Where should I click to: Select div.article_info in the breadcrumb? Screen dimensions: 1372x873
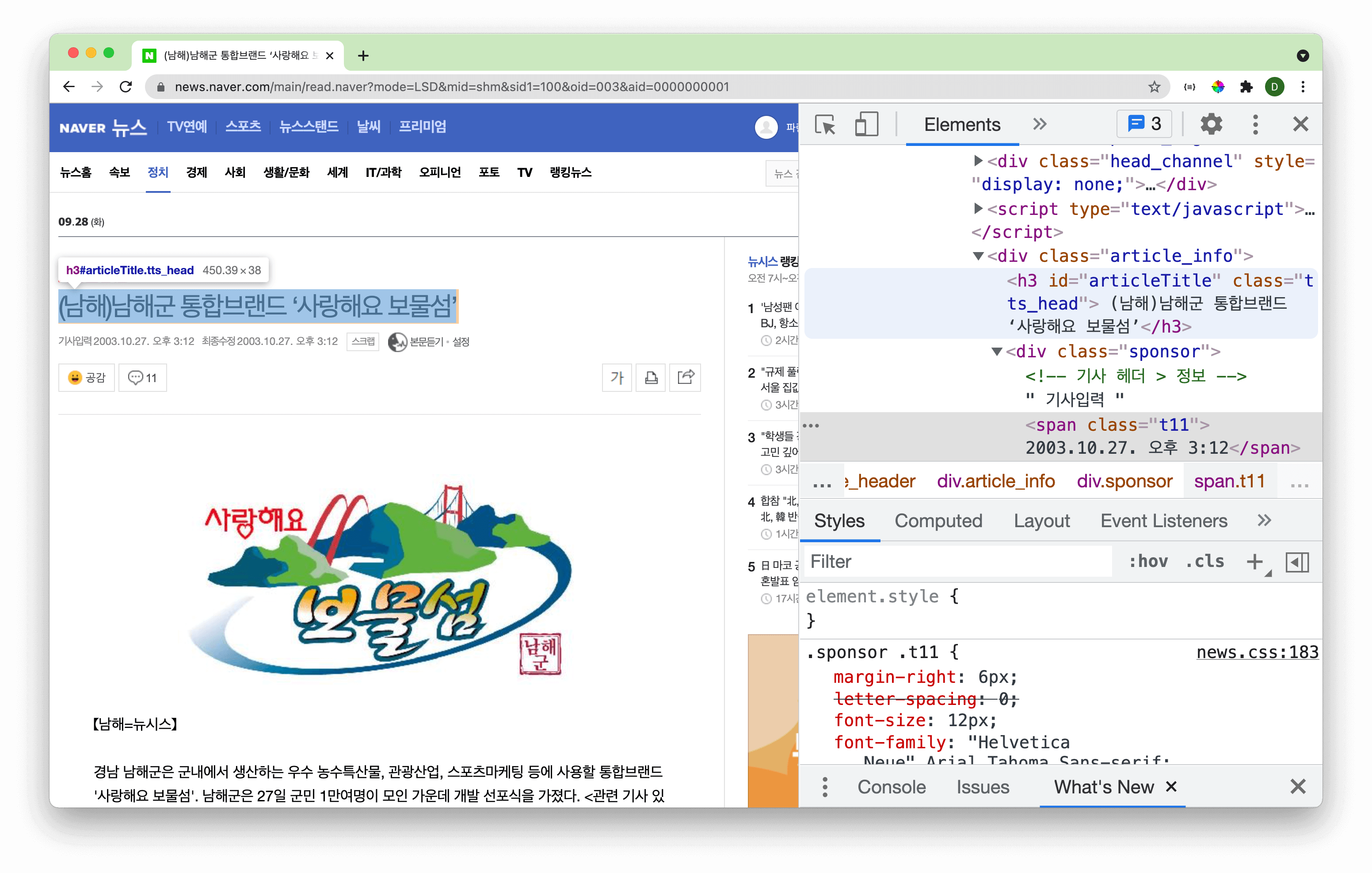pos(995,481)
